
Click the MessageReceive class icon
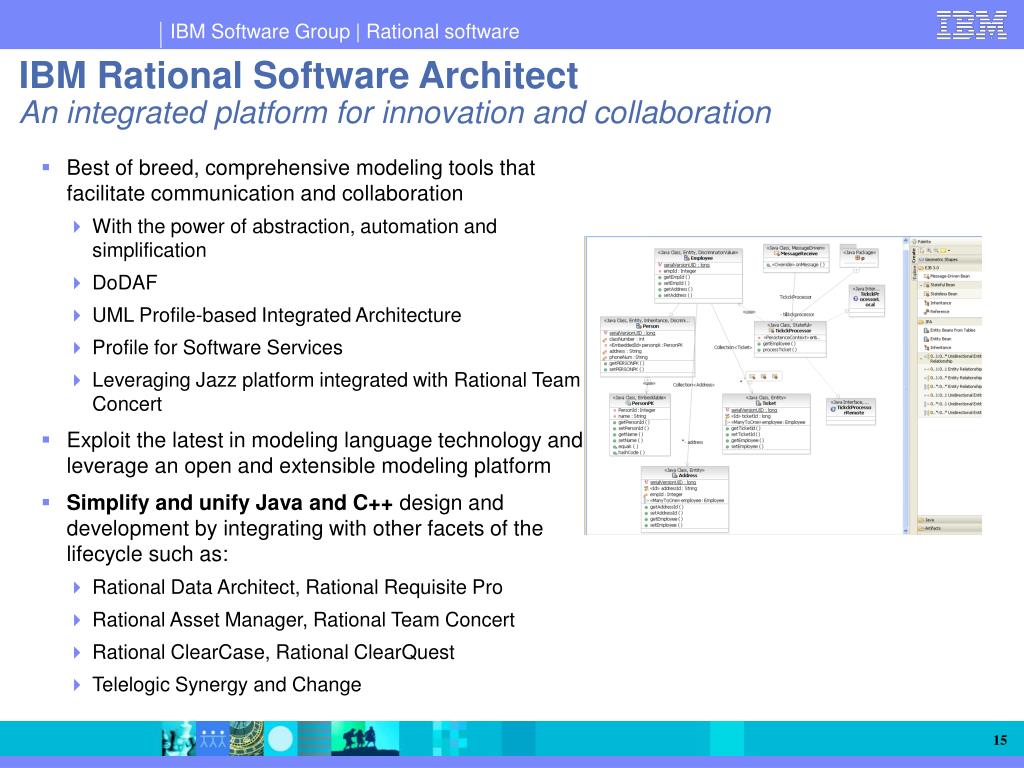[776, 253]
